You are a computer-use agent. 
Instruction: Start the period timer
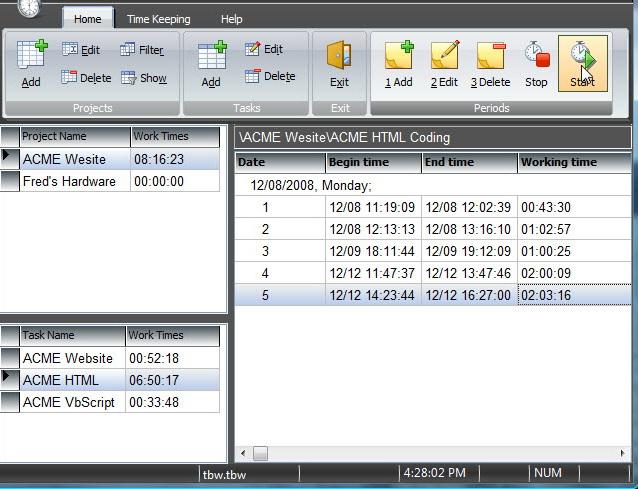tap(583, 63)
